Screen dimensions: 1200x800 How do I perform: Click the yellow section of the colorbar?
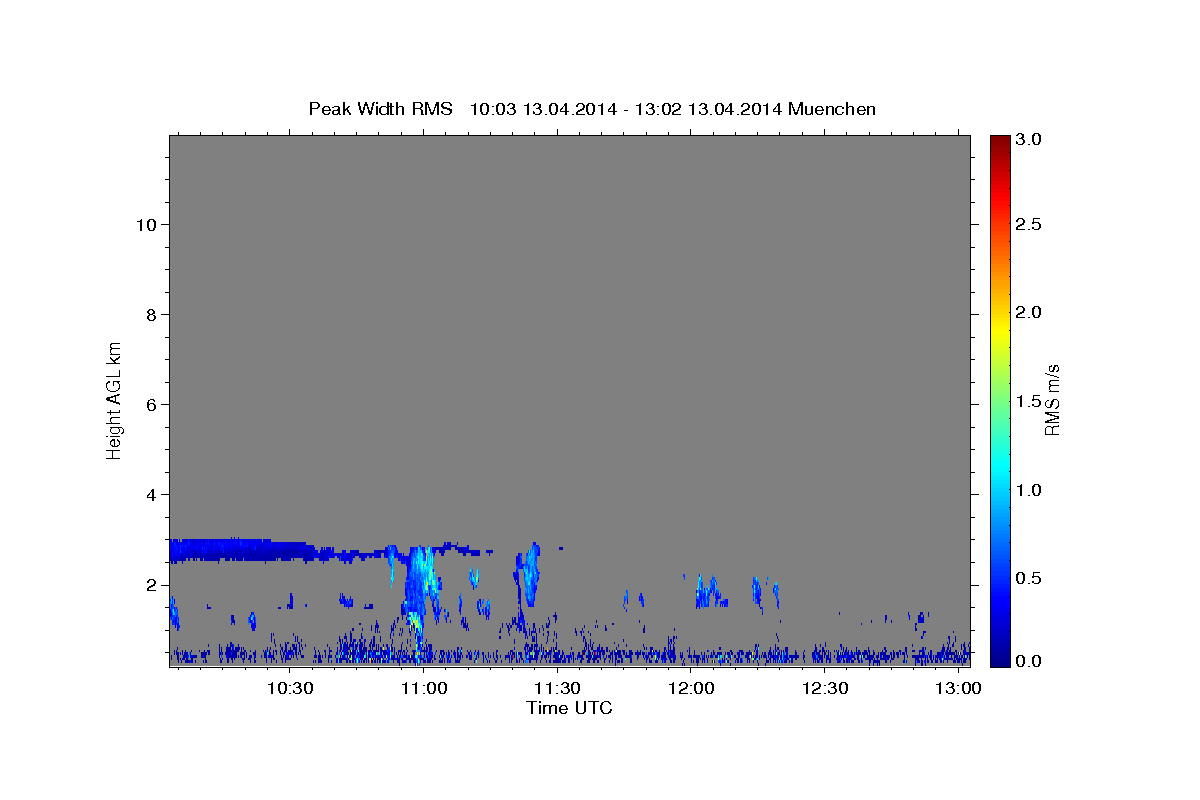point(1000,330)
